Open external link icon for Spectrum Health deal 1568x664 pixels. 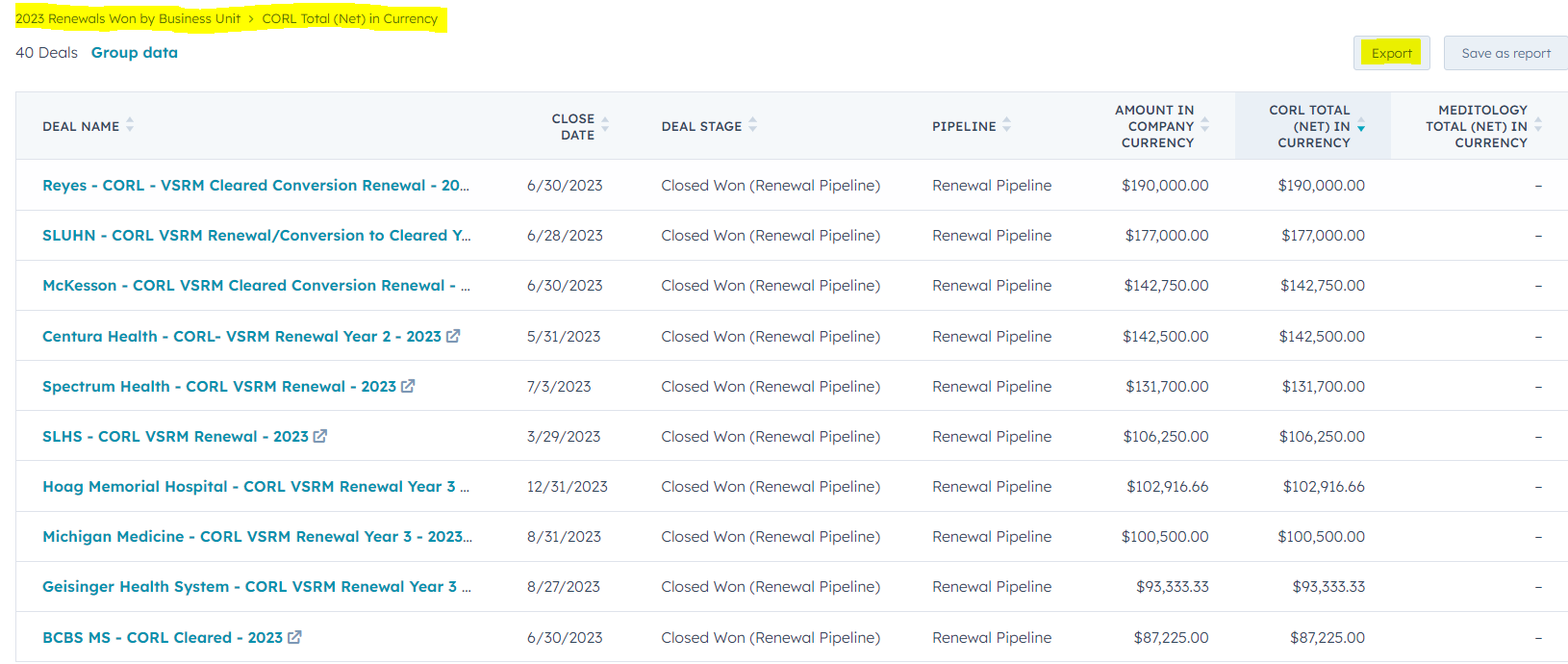[x=408, y=386]
